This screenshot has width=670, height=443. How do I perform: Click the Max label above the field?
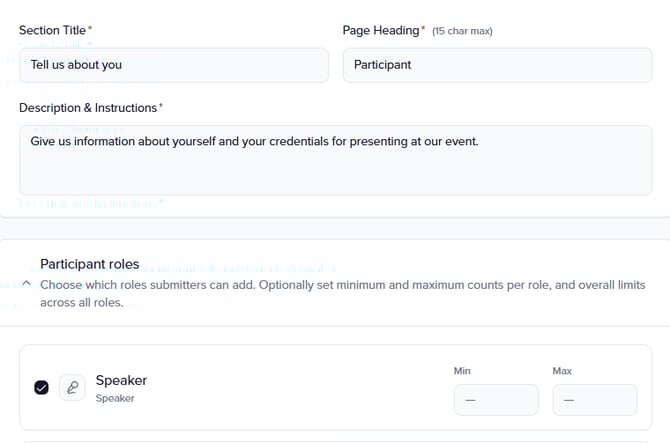click(562, 371)
